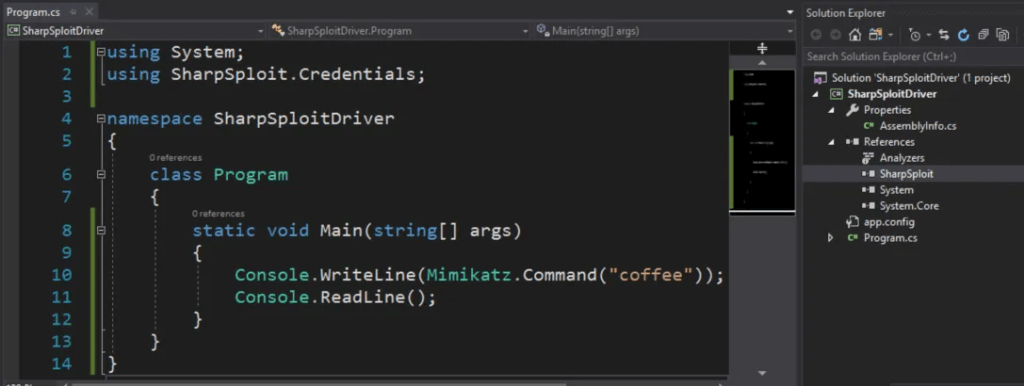Expand the Program.cs node arrow
1024x386 pixels.
pyautogui.click(x=831, y=238)
